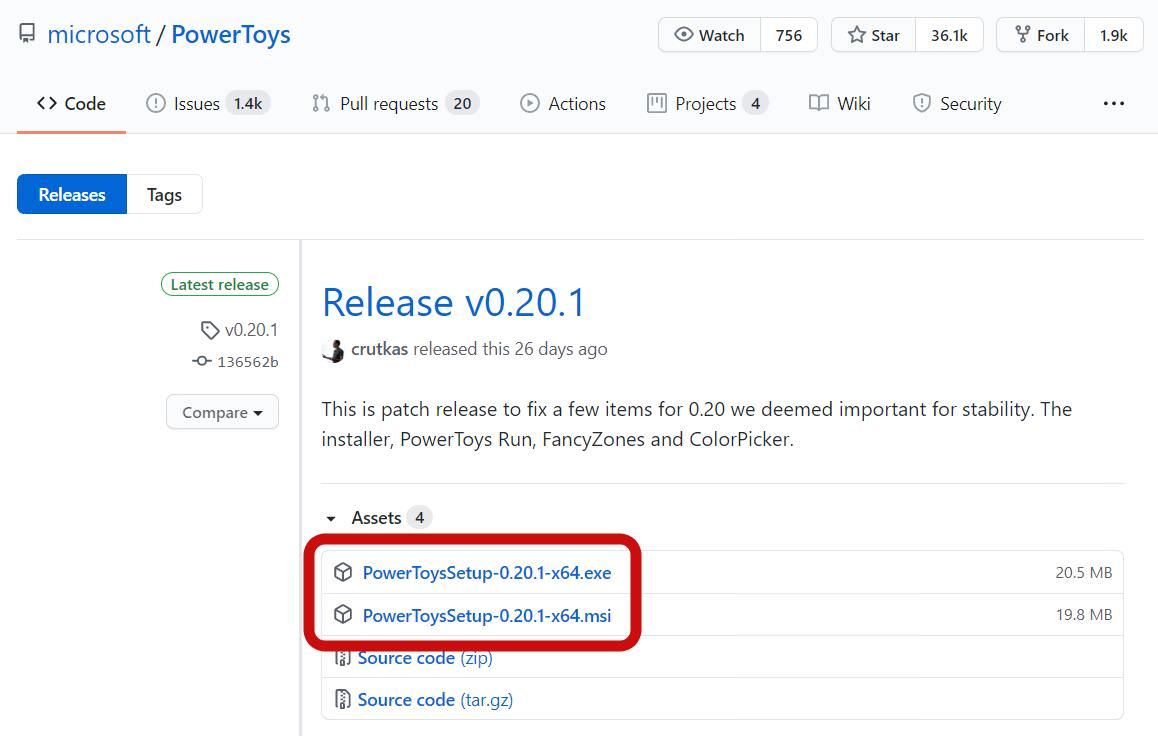Screen dimensions: 1158x736
Task: Click the Watch button
Action: tap(709, 35)
